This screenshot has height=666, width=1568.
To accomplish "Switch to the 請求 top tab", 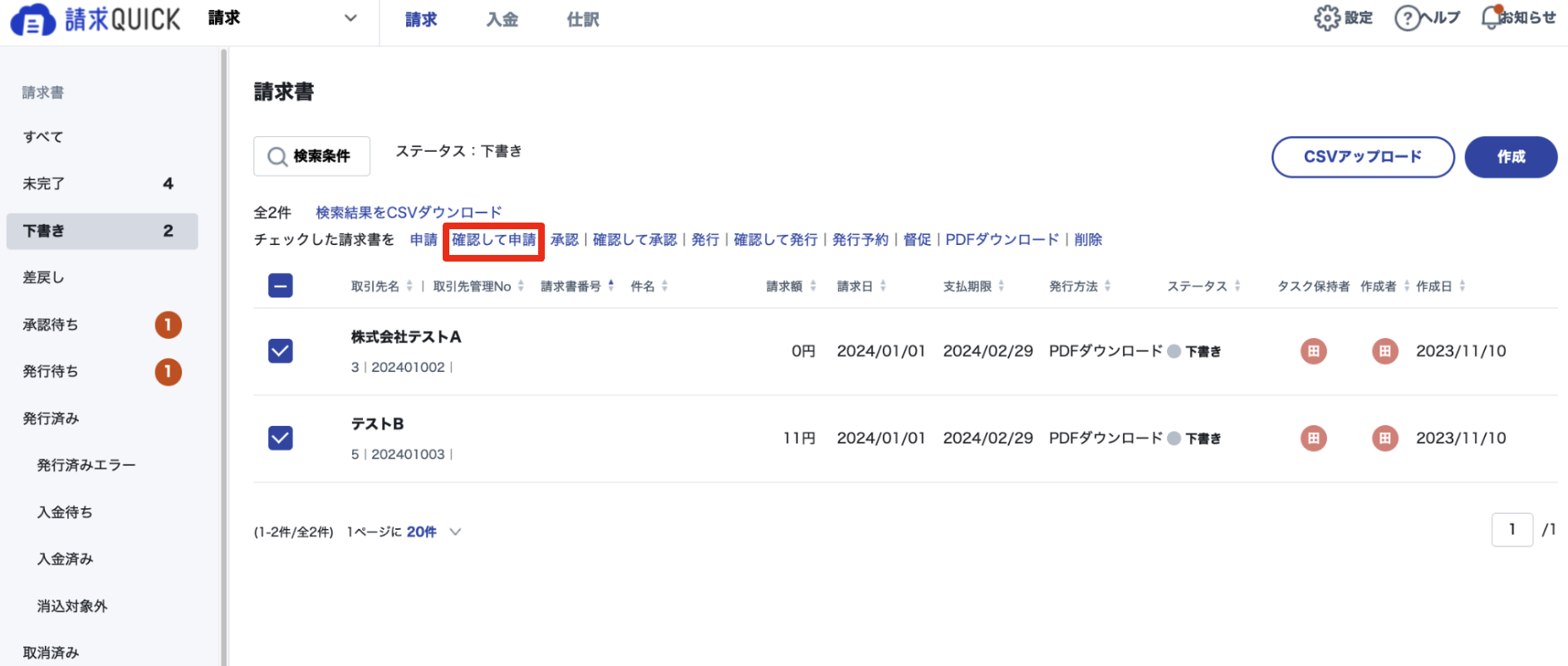I will [421, 19].
